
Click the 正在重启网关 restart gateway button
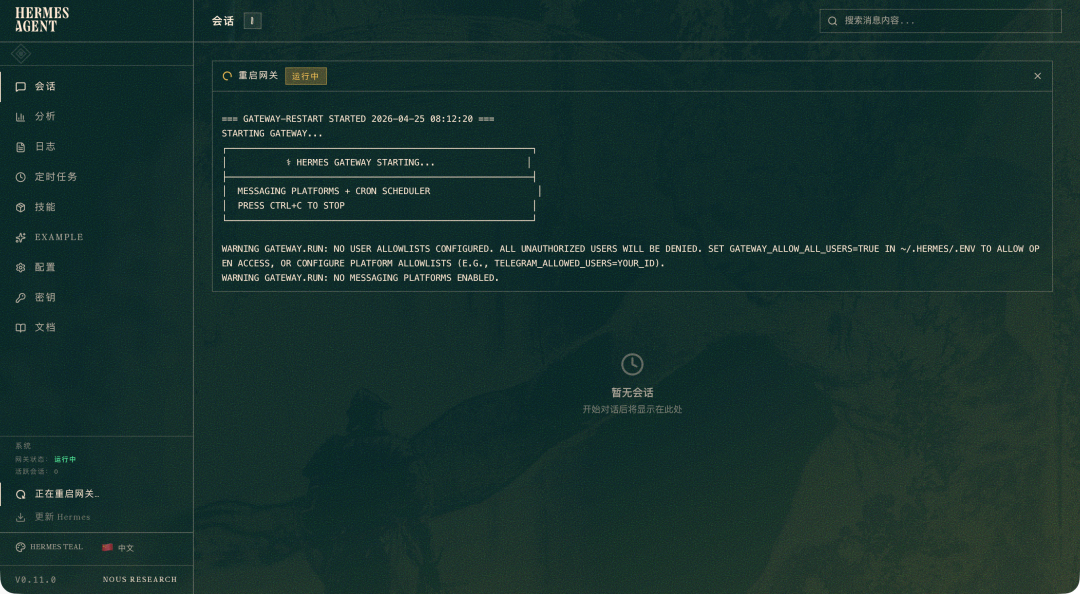(x=96, y=494)
